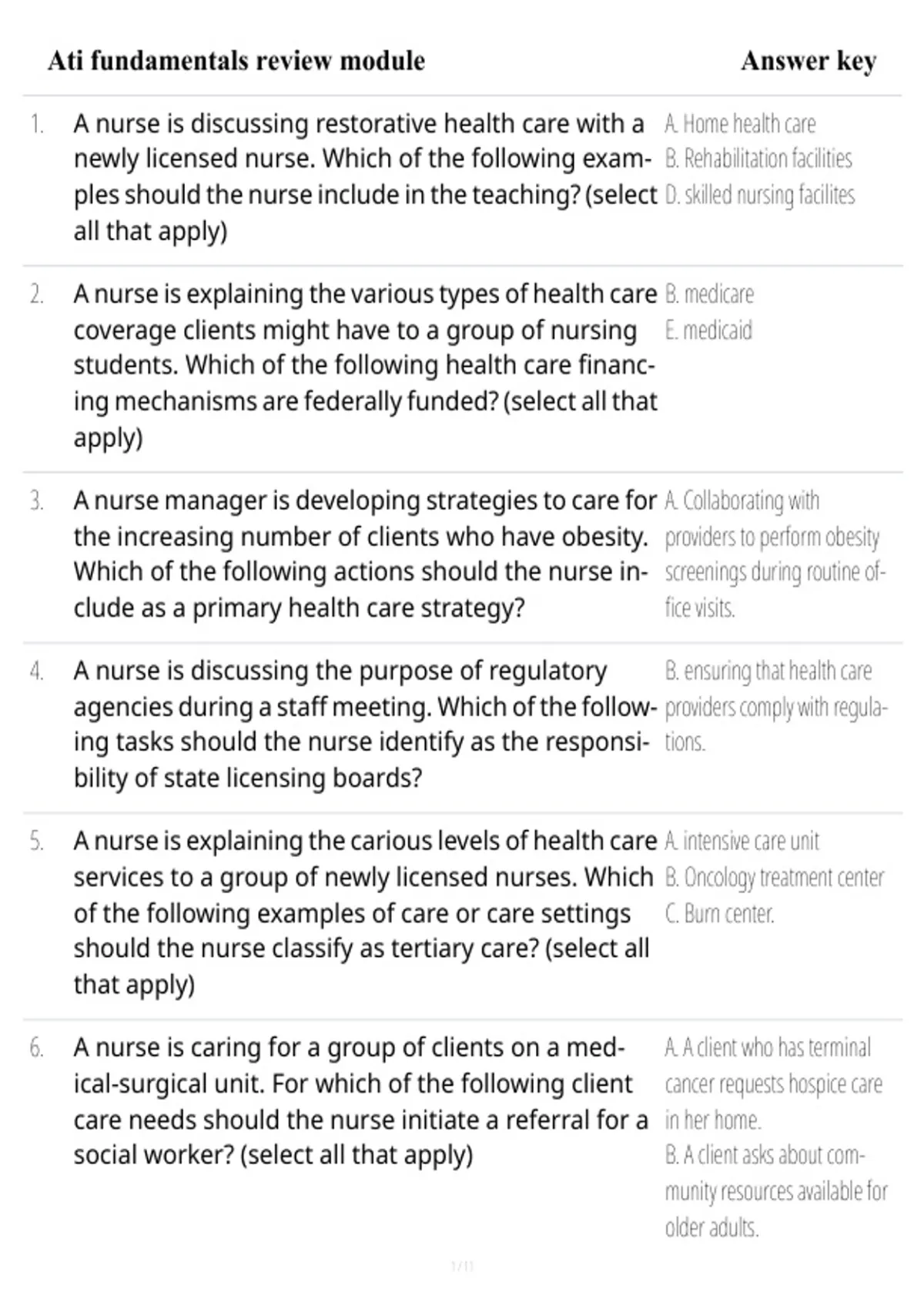The width and height of the screenshot is (924, 1309).
Task: Select question 4 about state licensing boards
Action: coord(366,725)
